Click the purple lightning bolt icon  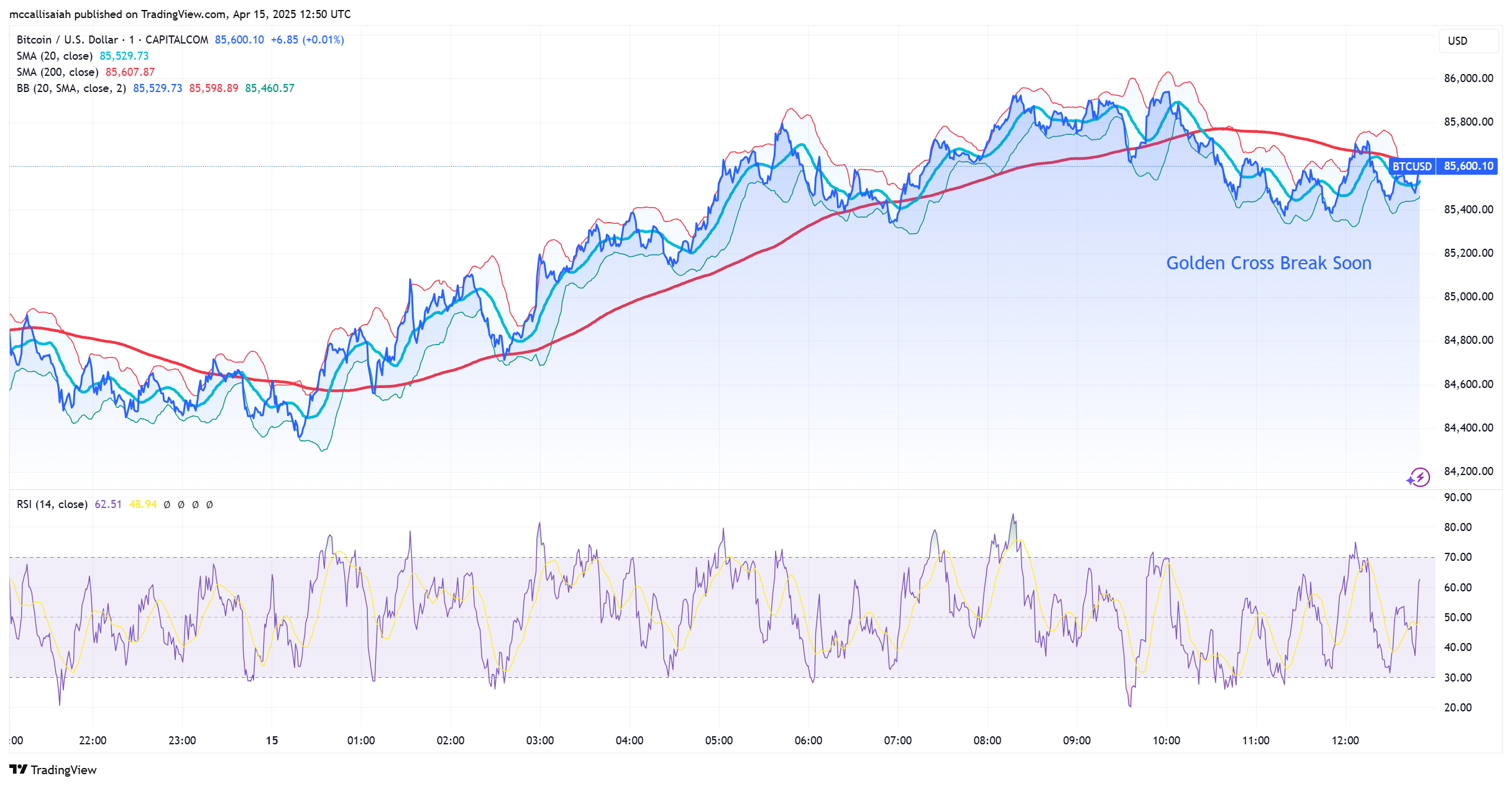(x=1419, y=478)
